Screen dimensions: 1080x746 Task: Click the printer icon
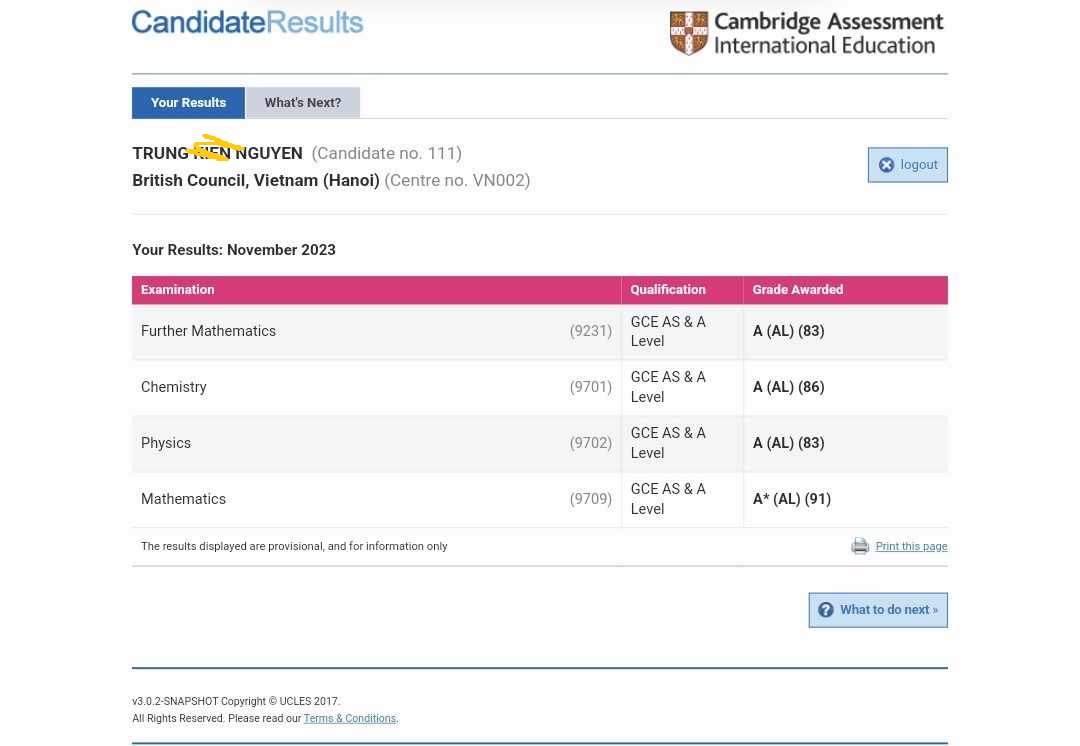tap(860, 546)
